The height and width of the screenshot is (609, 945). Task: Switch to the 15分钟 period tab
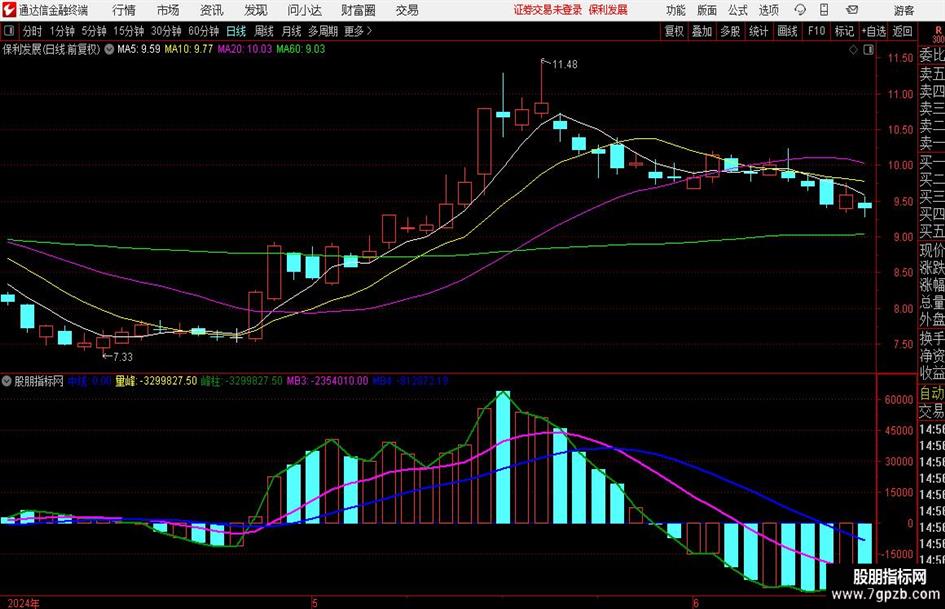pyautogui.click(x=129, y=31)
